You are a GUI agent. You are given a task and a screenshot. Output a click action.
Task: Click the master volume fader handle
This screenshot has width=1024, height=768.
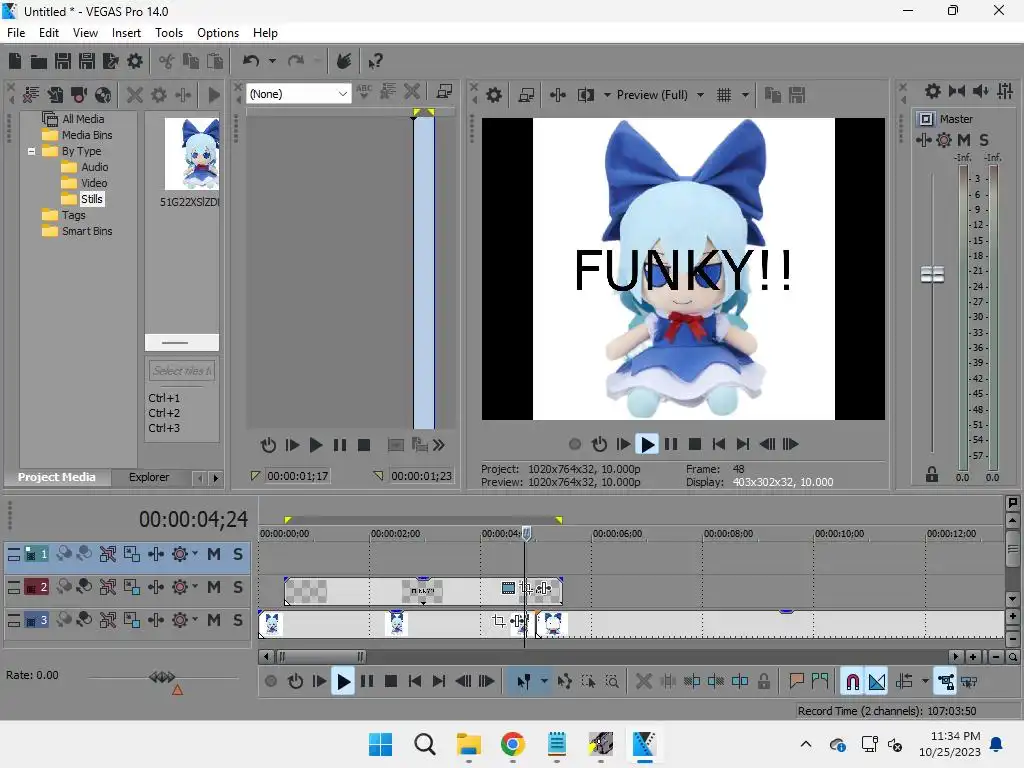point(932,274)
